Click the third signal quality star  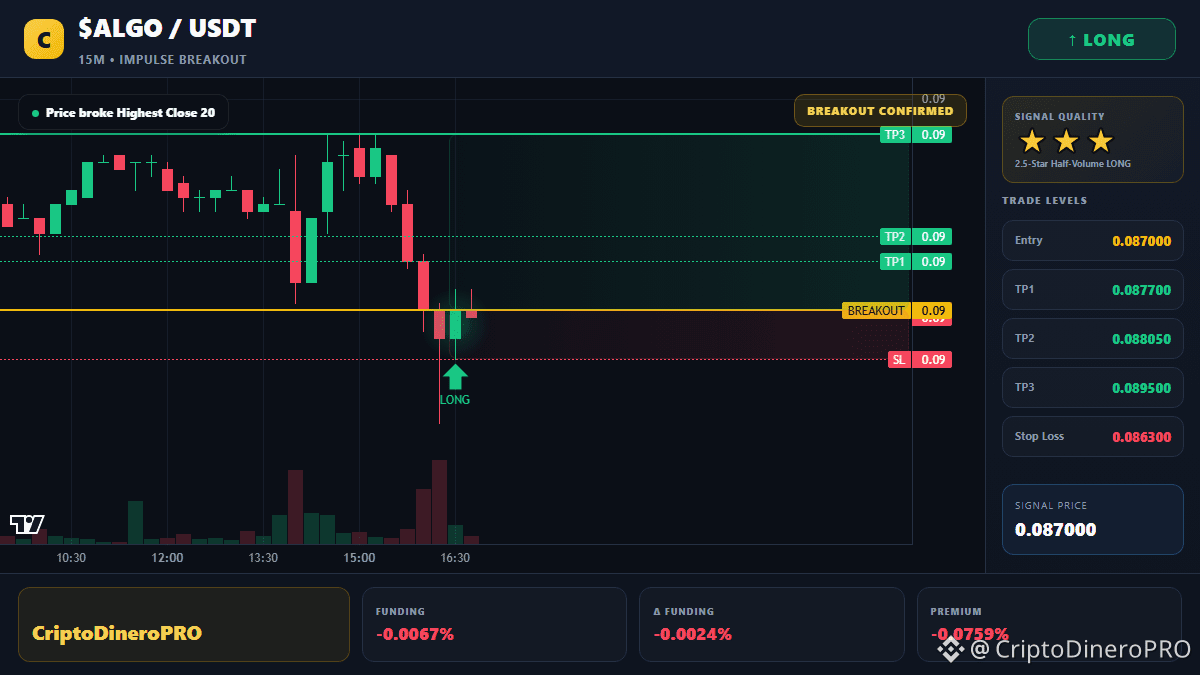coord(1100,141)
